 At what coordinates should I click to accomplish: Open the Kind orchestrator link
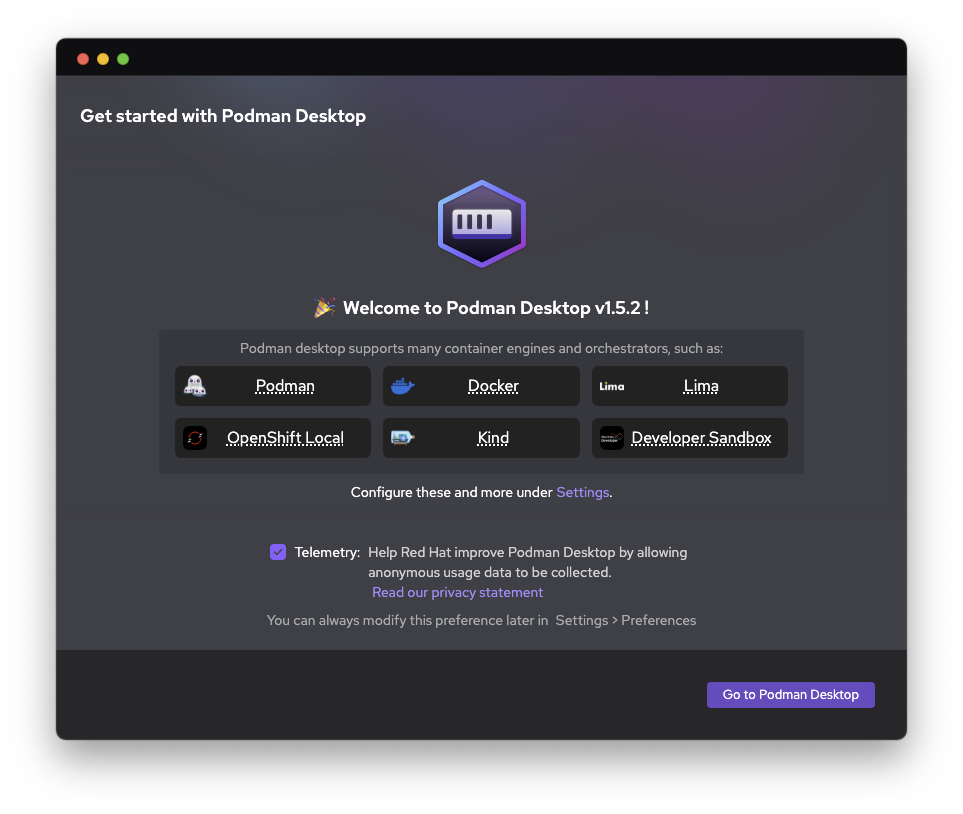tap(493, 438)
